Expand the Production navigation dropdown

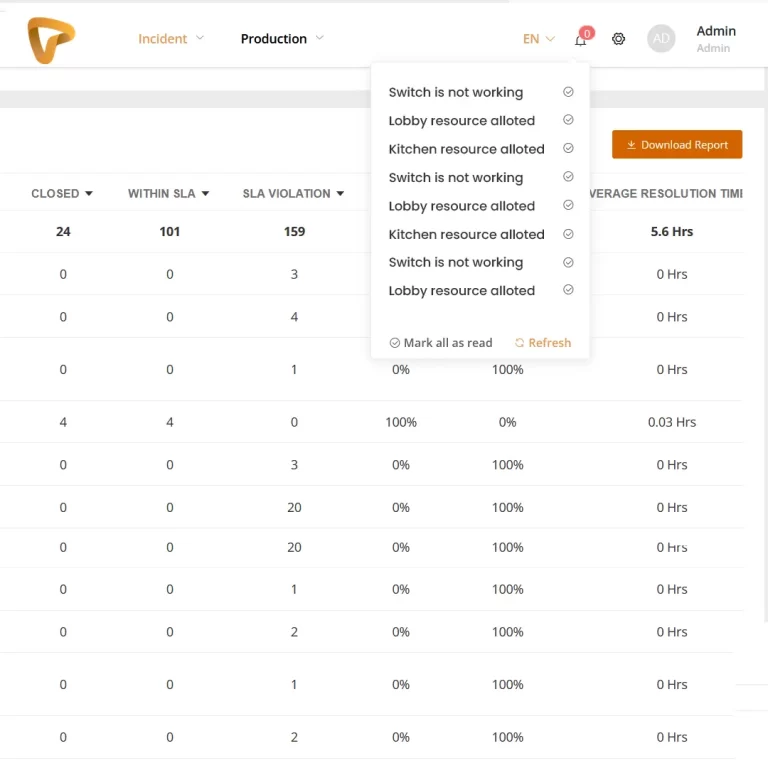click(282, 39)
